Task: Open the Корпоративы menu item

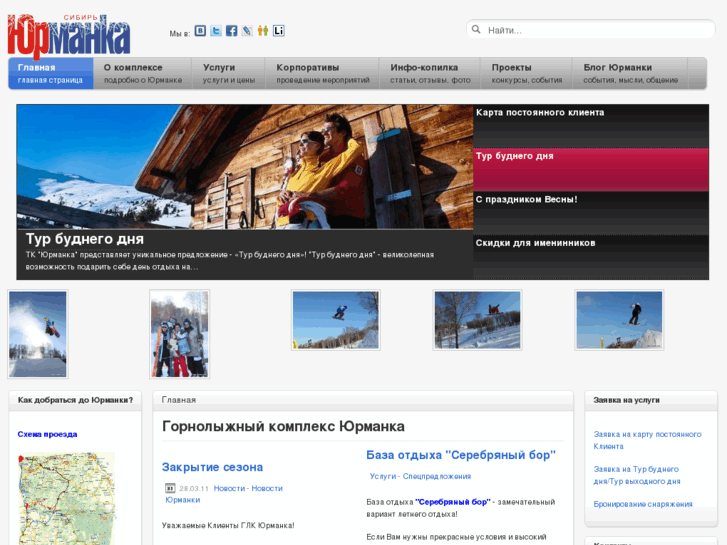Action: [x=323, y=73]
